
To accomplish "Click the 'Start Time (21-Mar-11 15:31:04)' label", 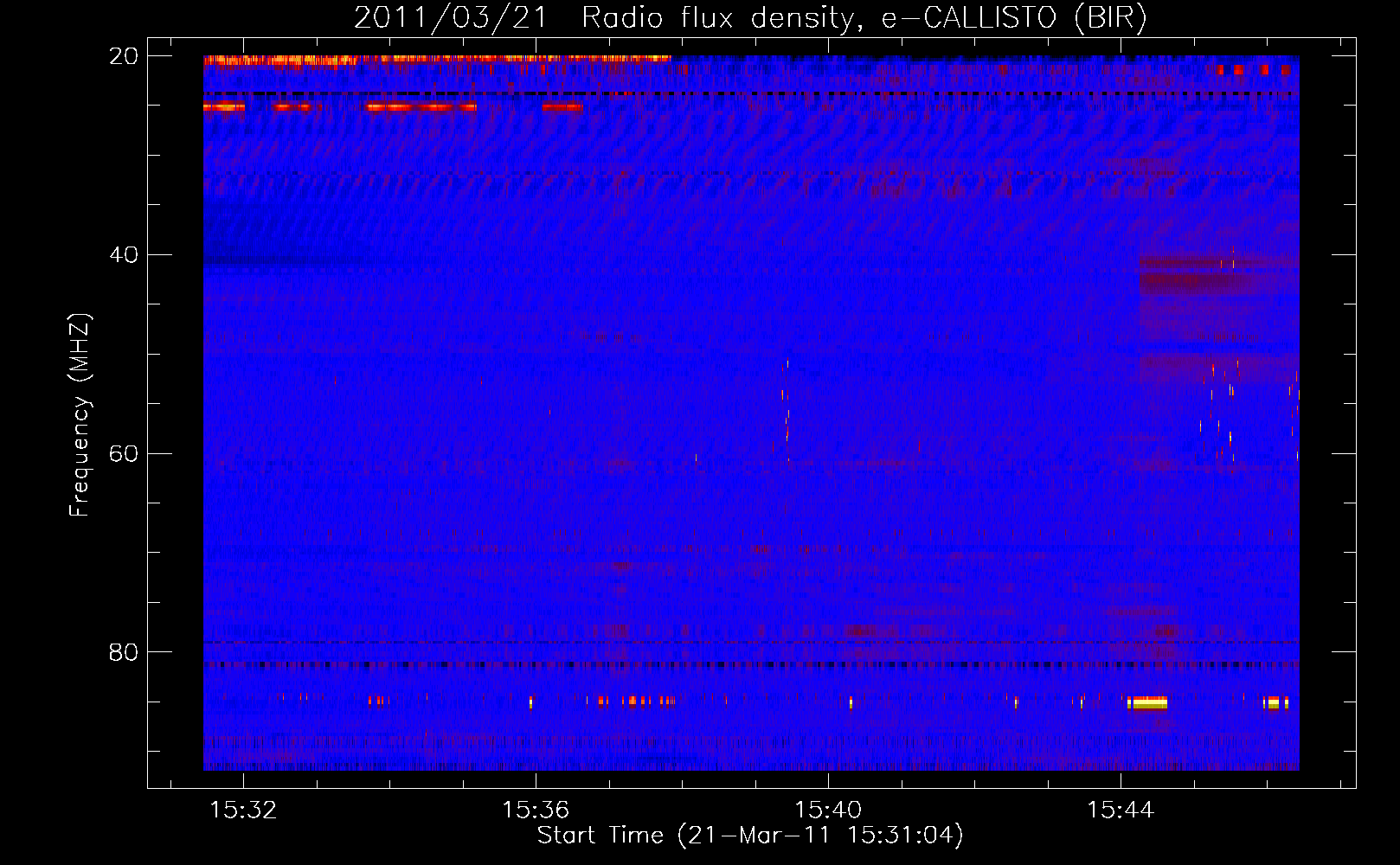I will (x=750, y=836).
